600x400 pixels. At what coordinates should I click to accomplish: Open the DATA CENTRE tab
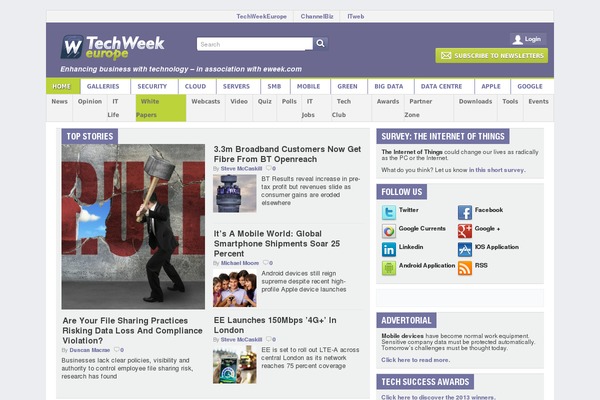pos(441,86)
